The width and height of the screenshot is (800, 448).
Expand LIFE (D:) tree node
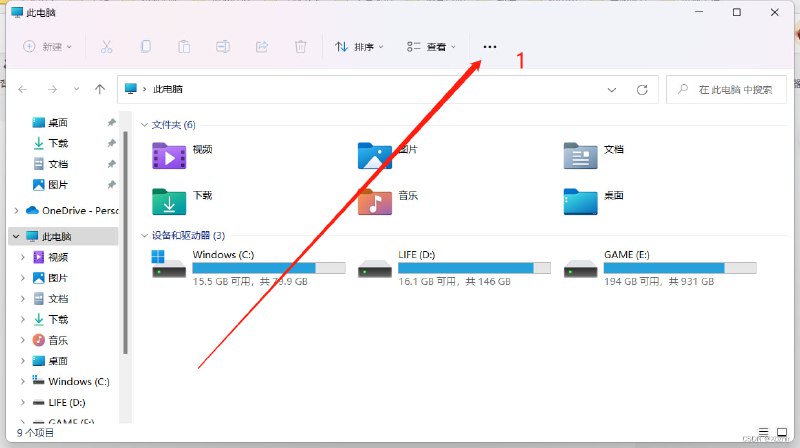(x=22, y=402)
